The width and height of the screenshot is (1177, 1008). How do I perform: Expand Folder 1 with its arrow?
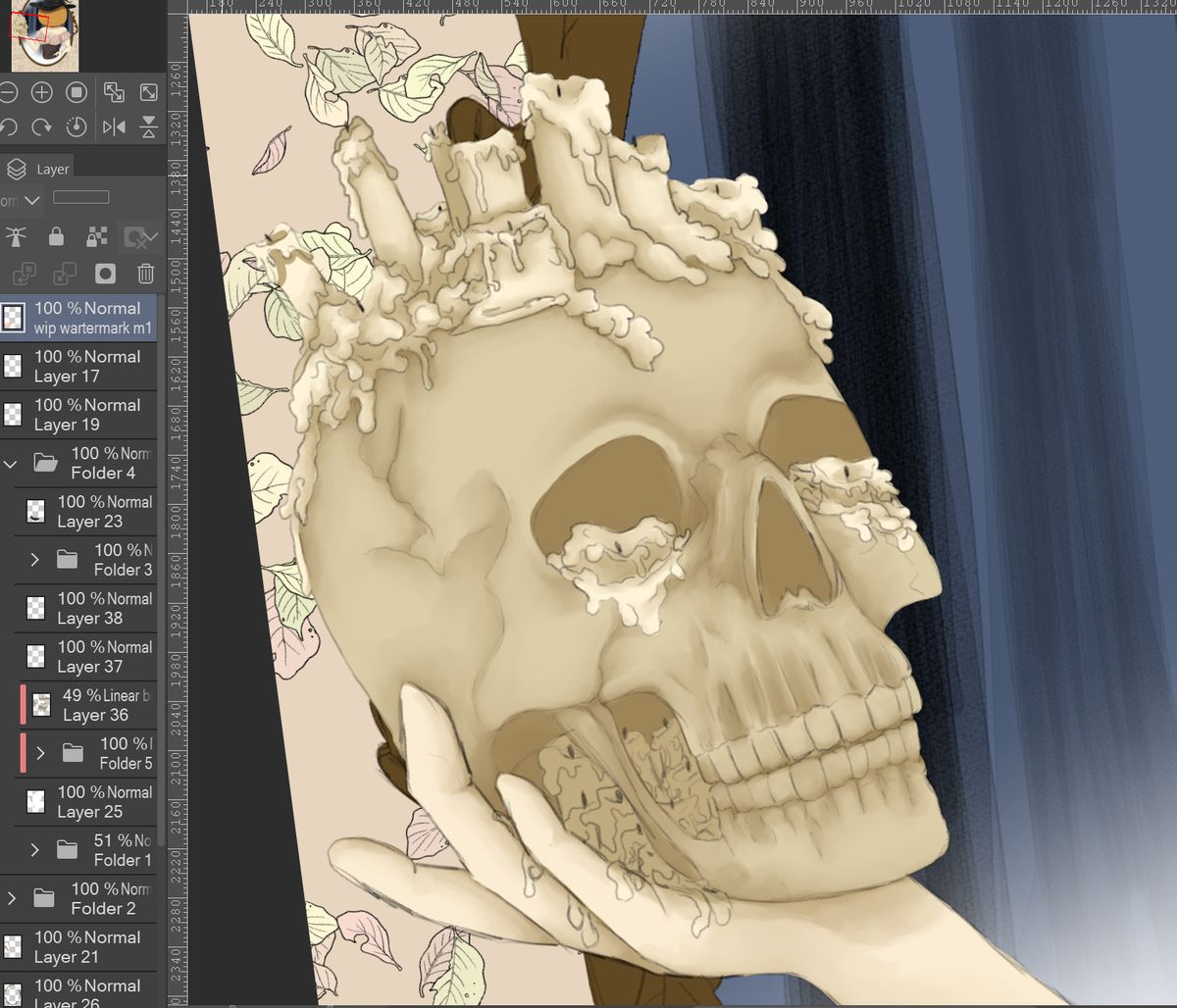tap(34, 849)
